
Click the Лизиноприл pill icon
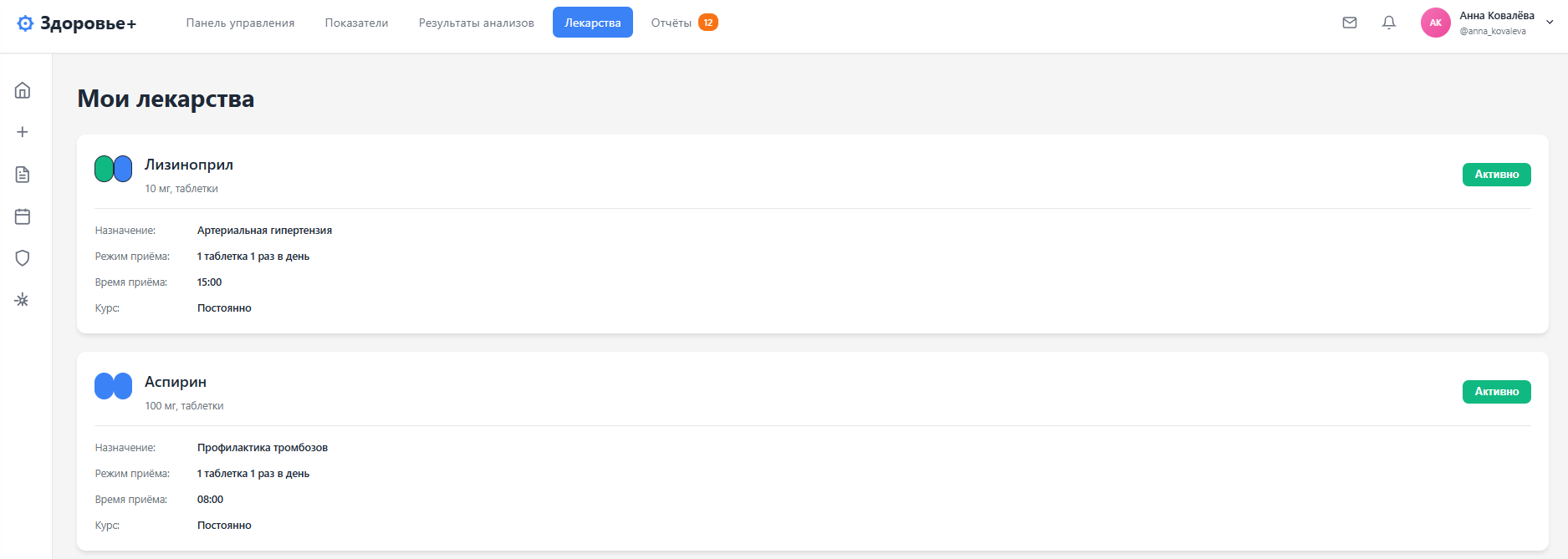click(113, 169)
